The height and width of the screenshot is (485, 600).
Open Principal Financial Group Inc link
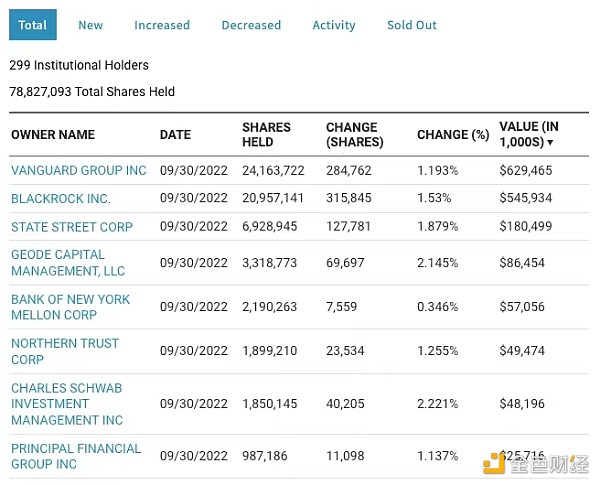pyautogui.click(x=76, y=456)
